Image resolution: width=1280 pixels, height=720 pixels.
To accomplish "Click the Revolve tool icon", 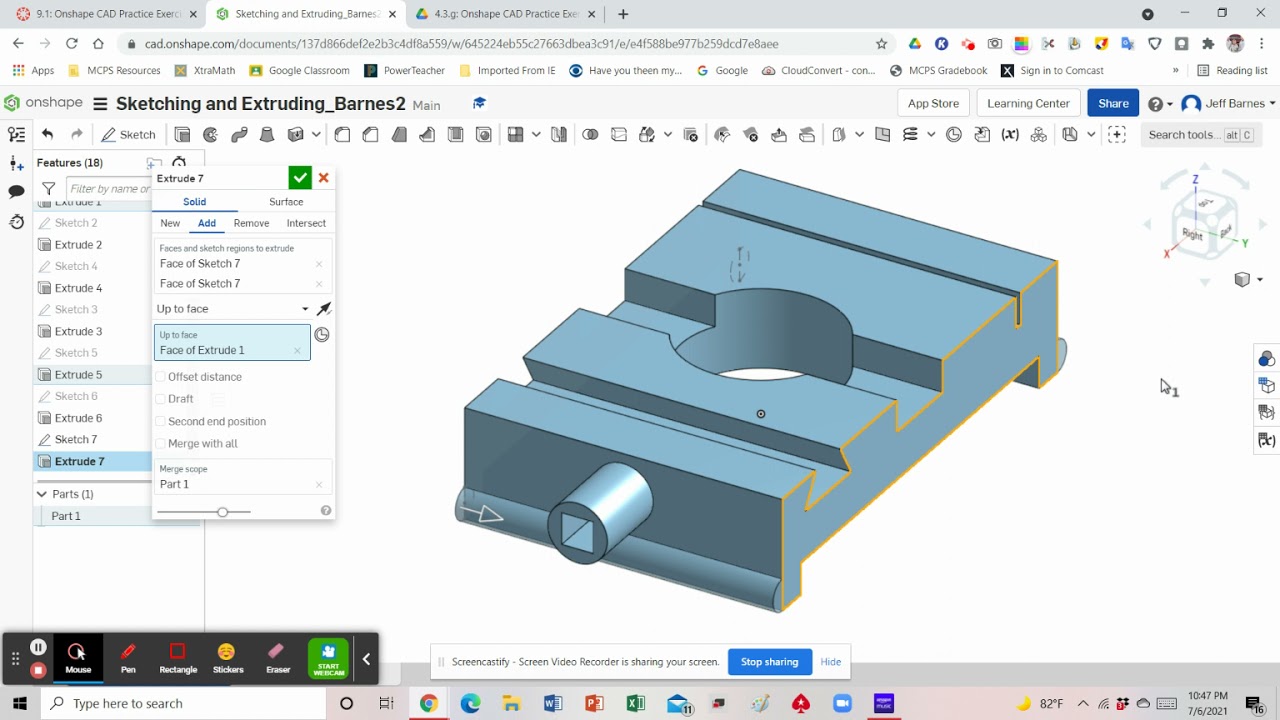I will pyautogui.click(x=210, y=135).
